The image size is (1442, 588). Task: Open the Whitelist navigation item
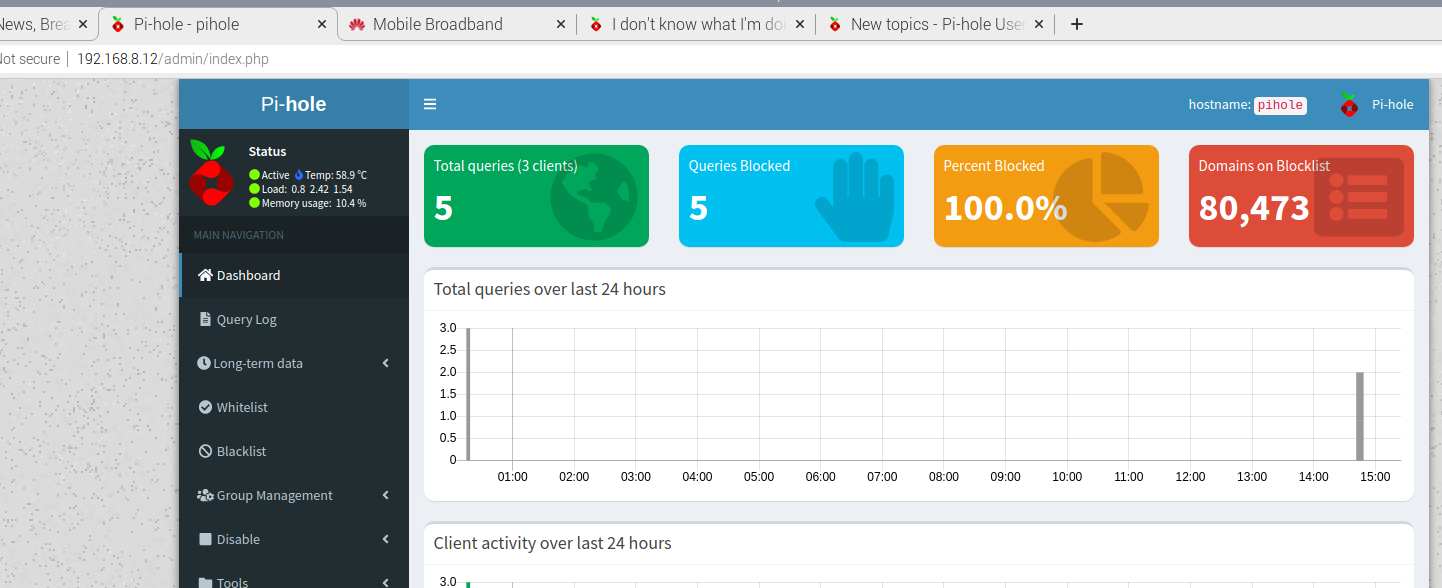[294, 407]
